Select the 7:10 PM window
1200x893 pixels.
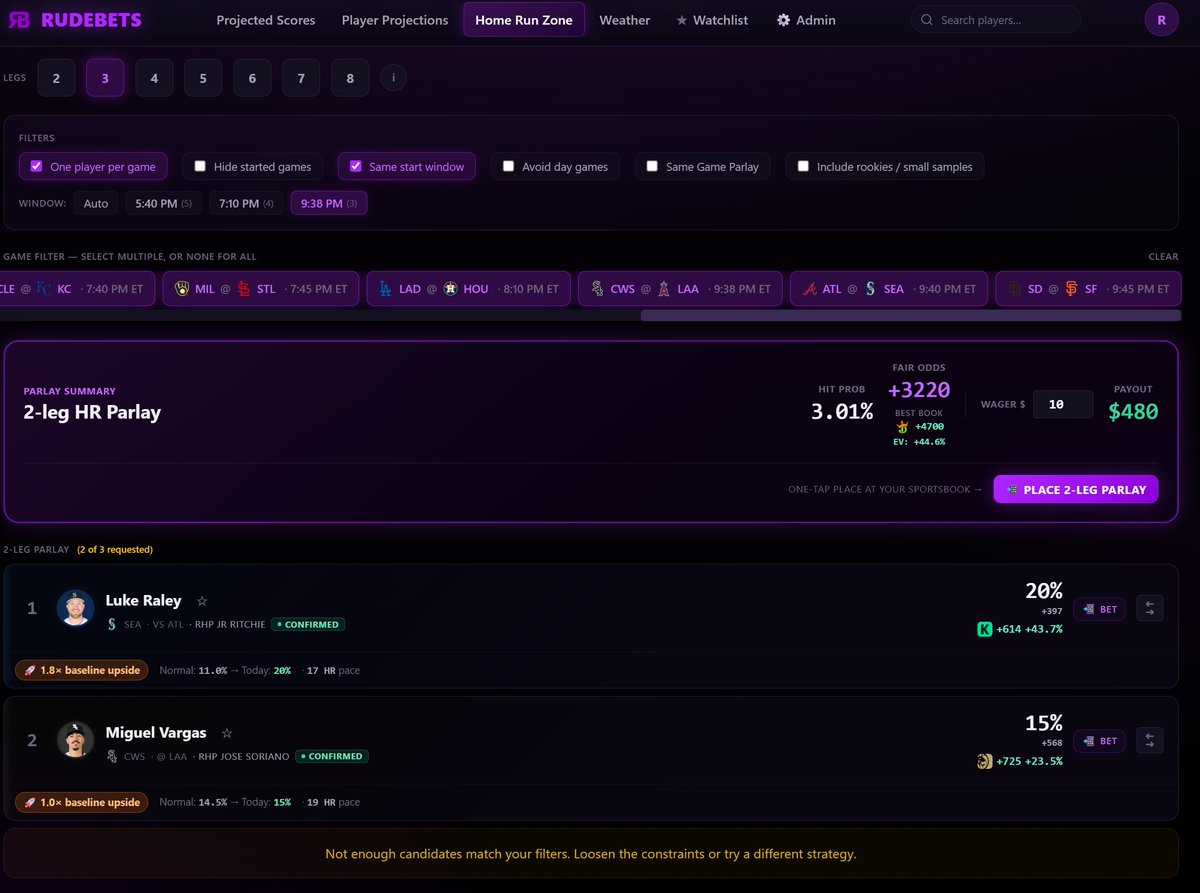[x=246, y=203]
